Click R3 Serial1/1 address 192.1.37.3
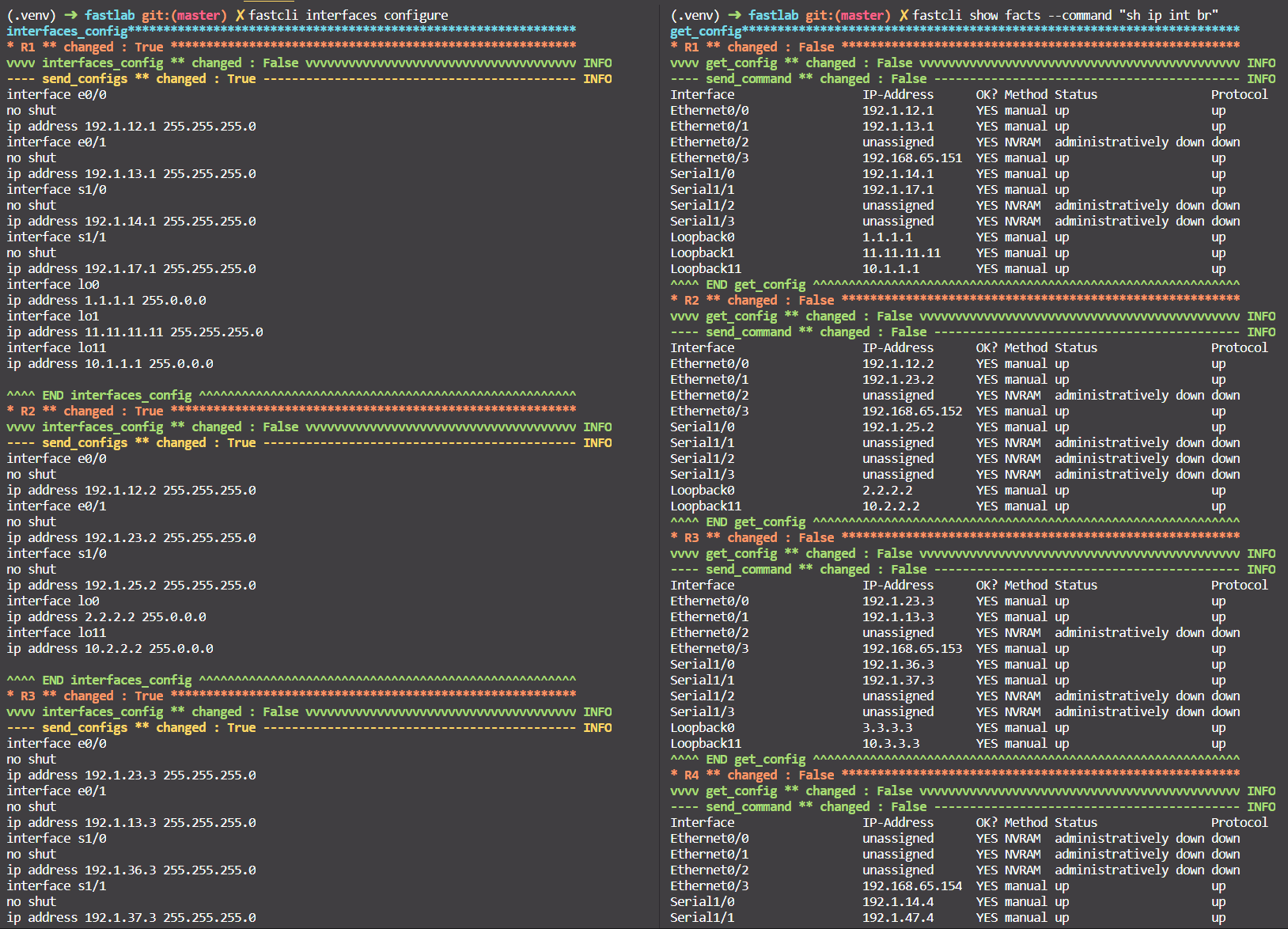1288x929 pixels. pos(898,680)
